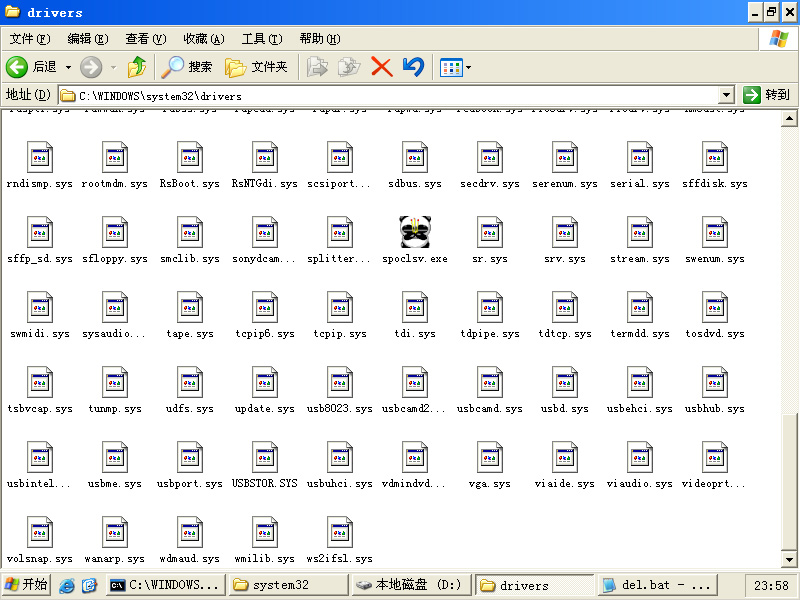Viewport: 800px width, 600px height.
Task: Click the usbehci.sys file name
Action: coord(640,409)
